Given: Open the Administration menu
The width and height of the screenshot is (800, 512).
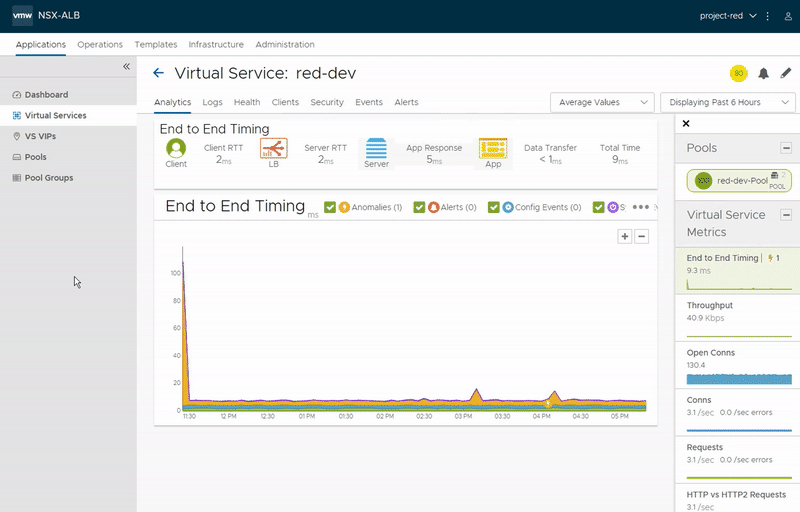Looking at the screenshot, I should tap(285, 44).
